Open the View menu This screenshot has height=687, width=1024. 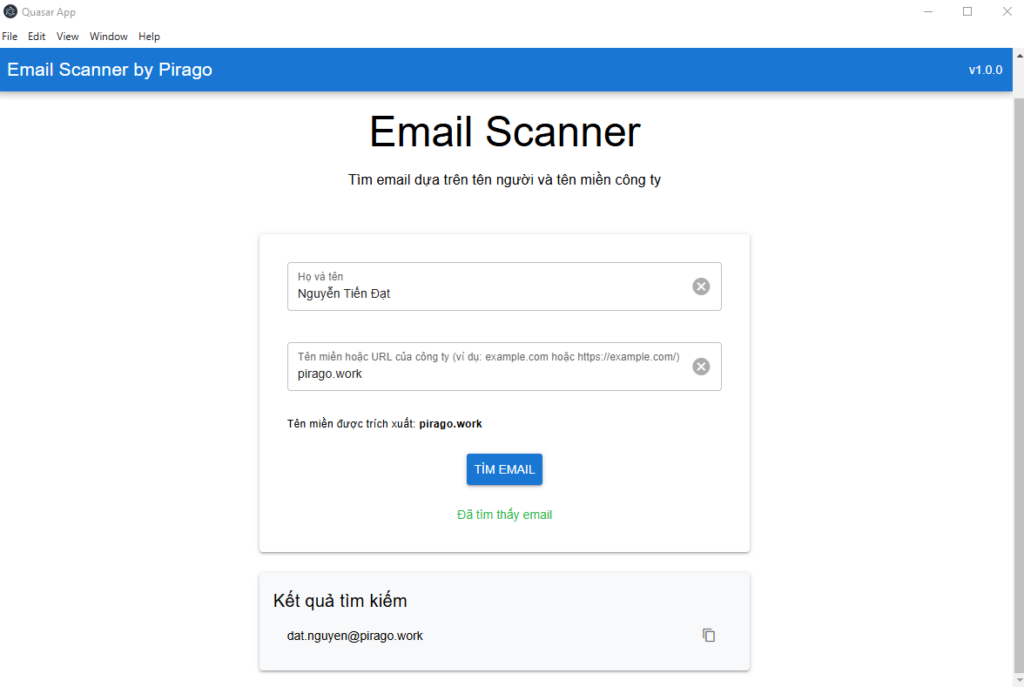tap(67, 37)
